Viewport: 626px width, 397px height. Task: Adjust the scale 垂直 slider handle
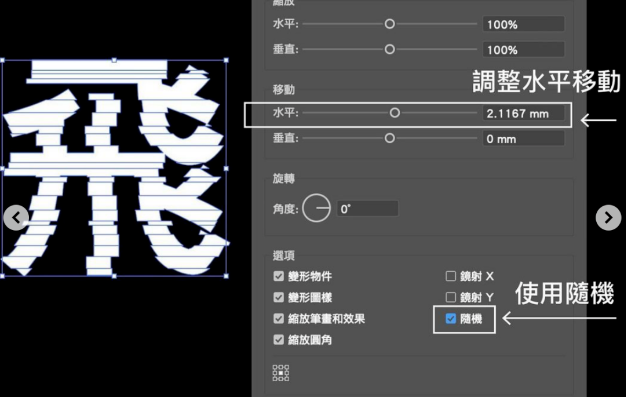(x=390, y=50)
